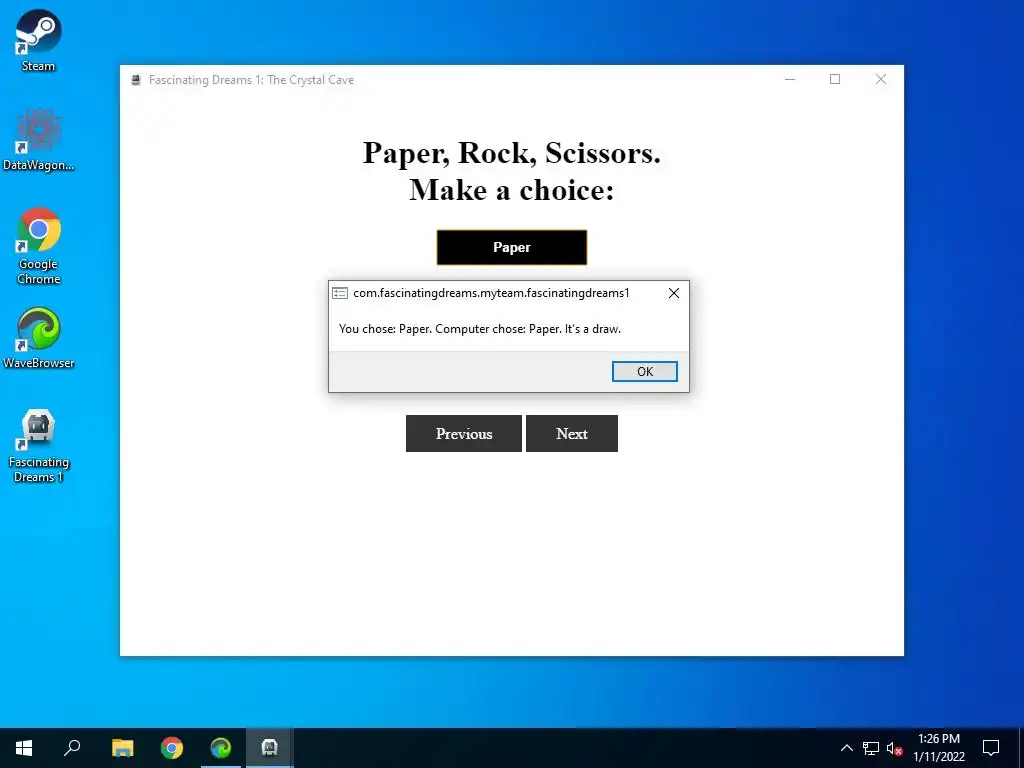Show hidden system tray icons
This screenshot has height=768, width=1024.
pyautogui.click(x=846, y=748)
